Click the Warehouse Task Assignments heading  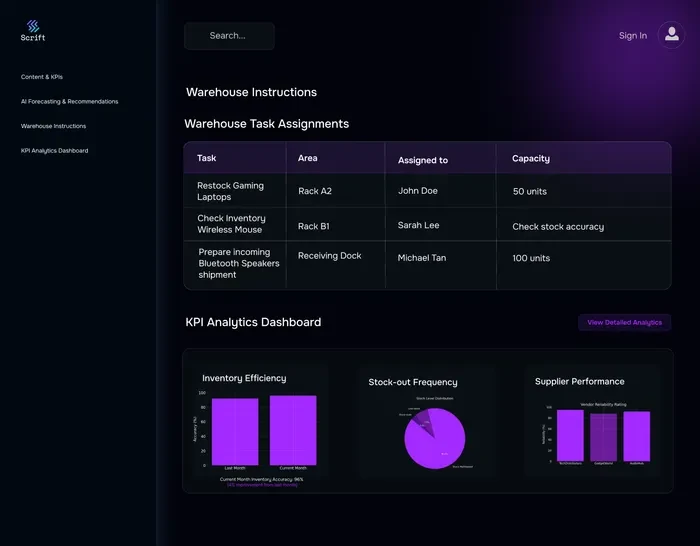pyautogui.click(x=267, y=124)
